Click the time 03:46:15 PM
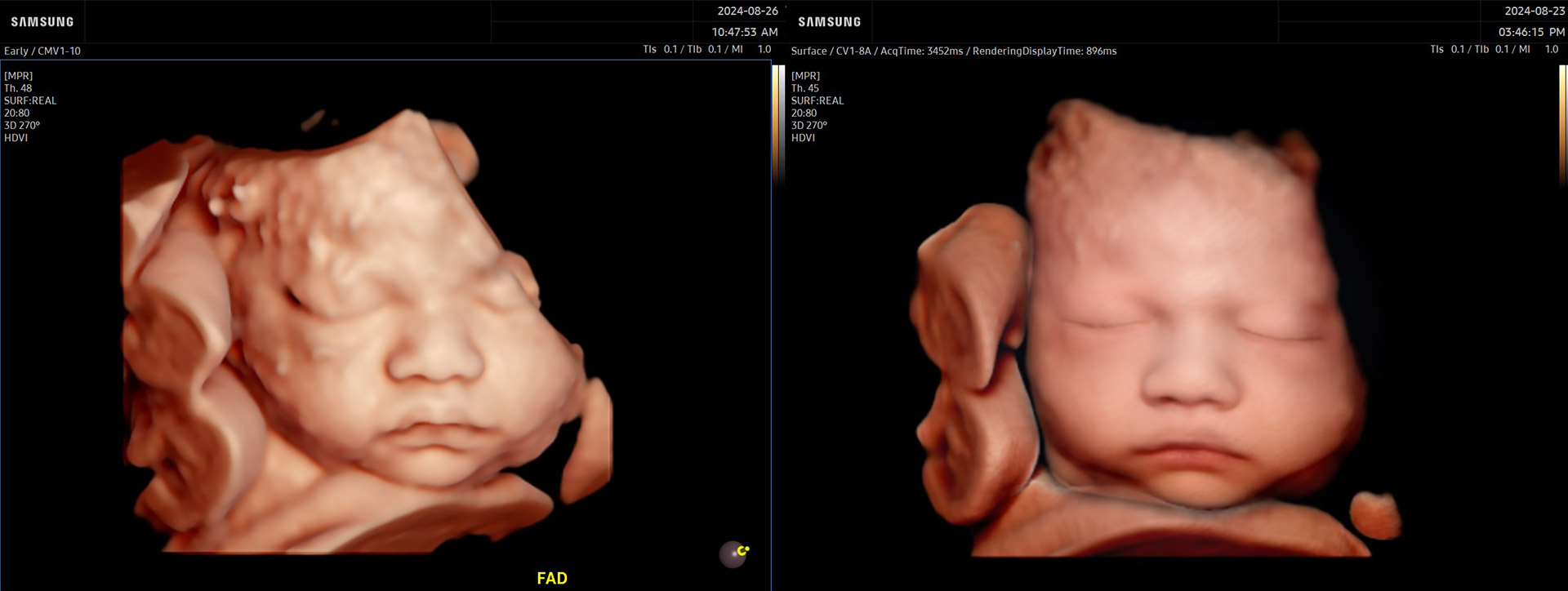 1532,32
